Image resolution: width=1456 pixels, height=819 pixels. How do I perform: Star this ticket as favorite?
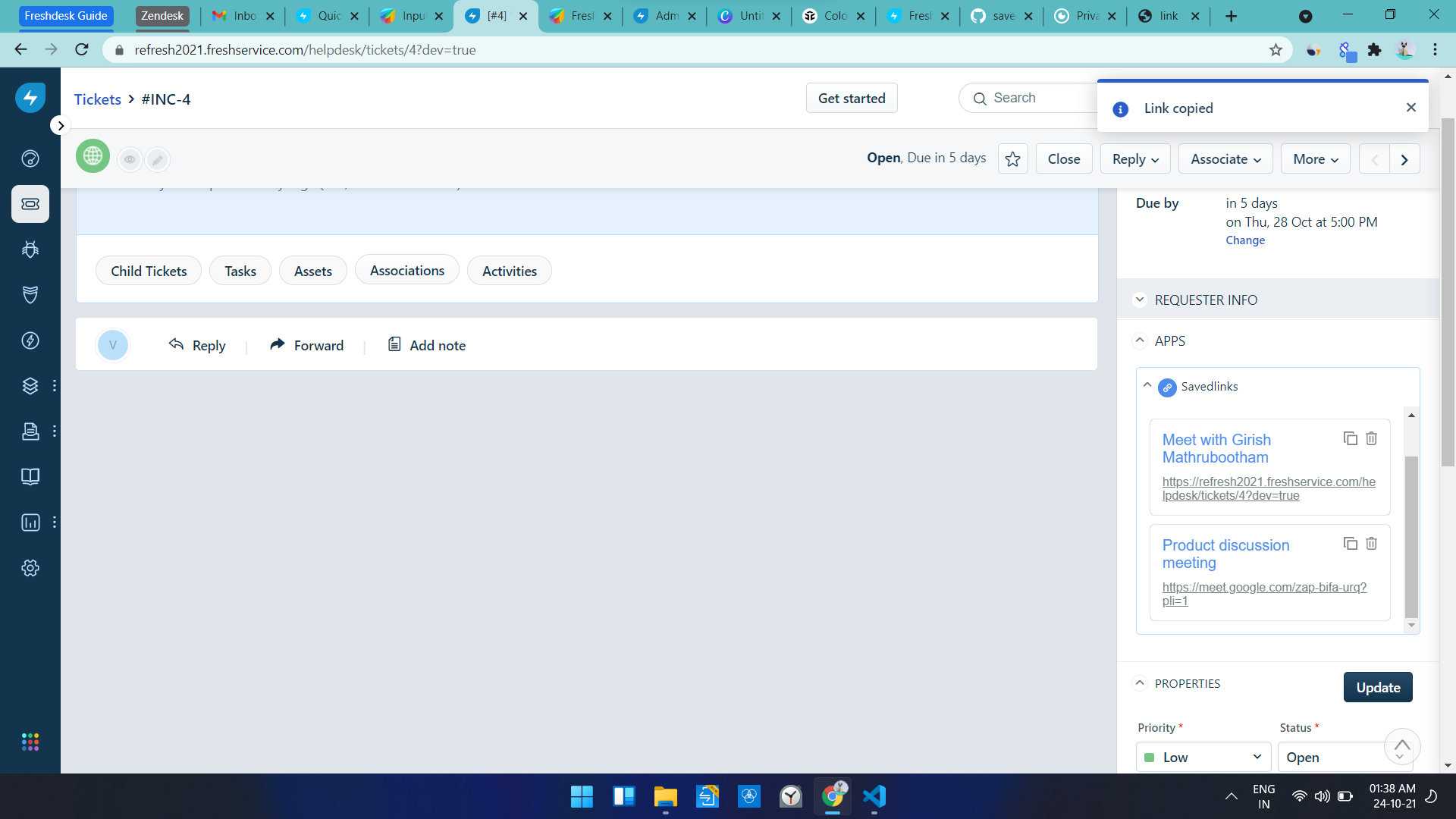(x=1012, y=159)
